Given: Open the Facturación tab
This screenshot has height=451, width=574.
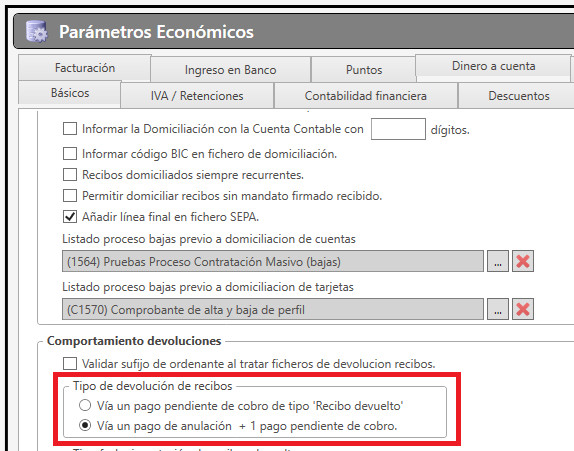Looking at the screenshot, I should tap(85, 68).
